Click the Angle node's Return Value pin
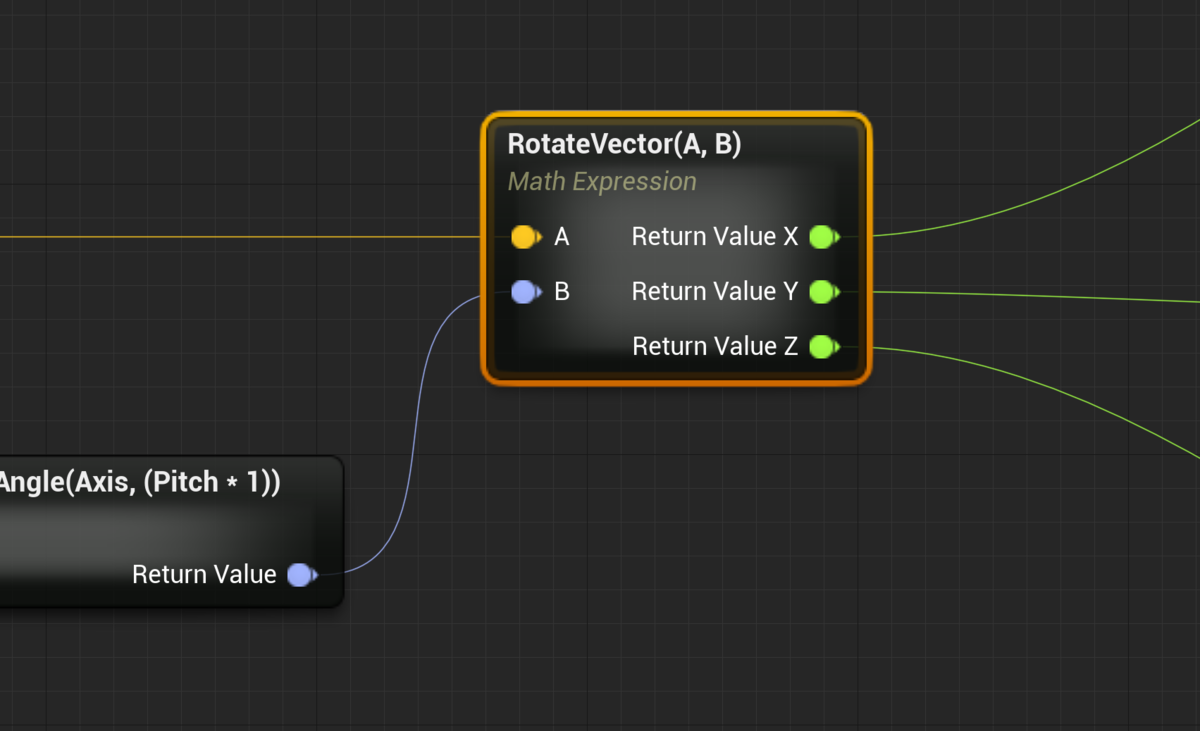 302,575
